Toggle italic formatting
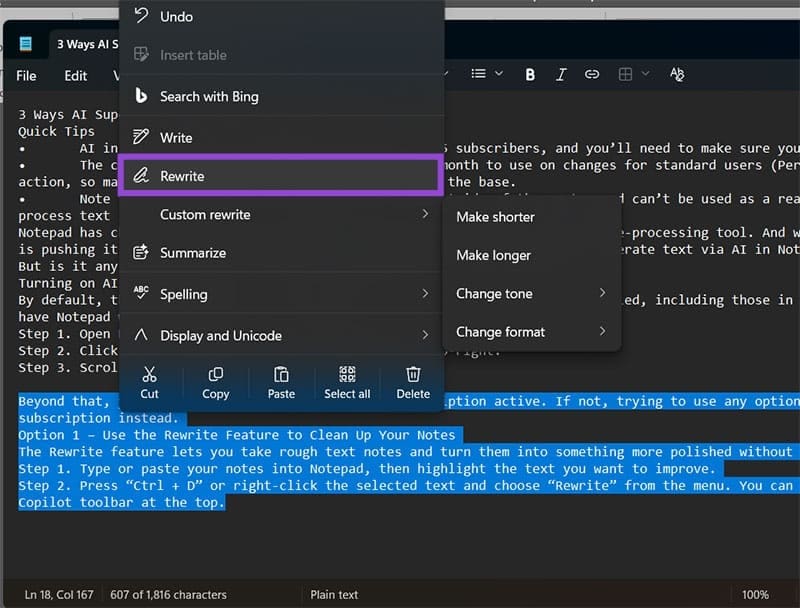The height and width of the screenshot is (608, 800). point(561,74)
